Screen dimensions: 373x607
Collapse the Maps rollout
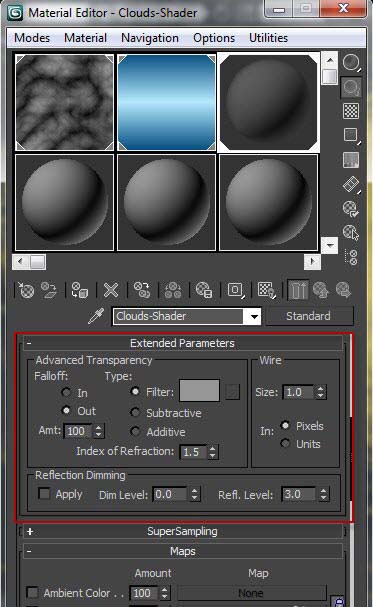(183, 551)
